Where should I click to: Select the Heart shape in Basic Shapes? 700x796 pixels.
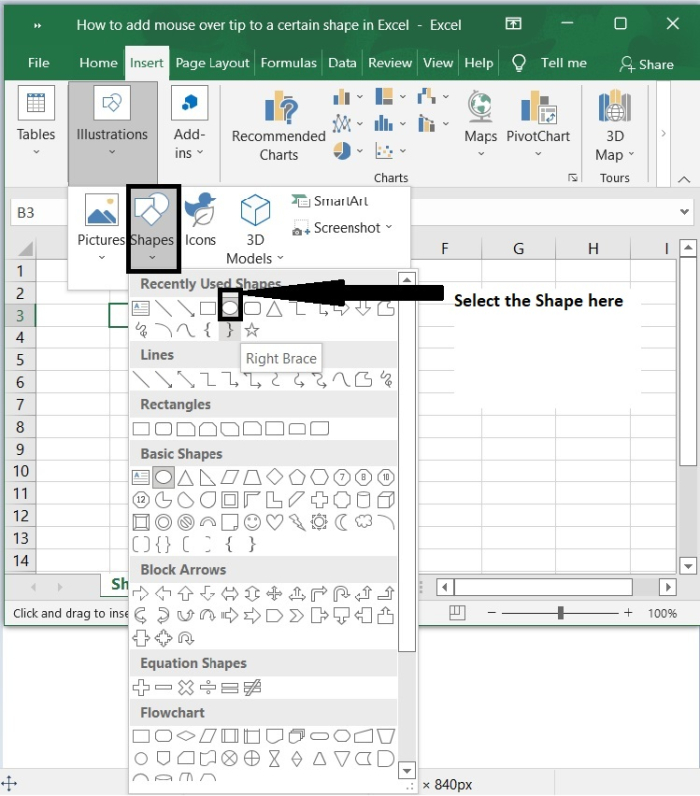[x=275, y=522]
